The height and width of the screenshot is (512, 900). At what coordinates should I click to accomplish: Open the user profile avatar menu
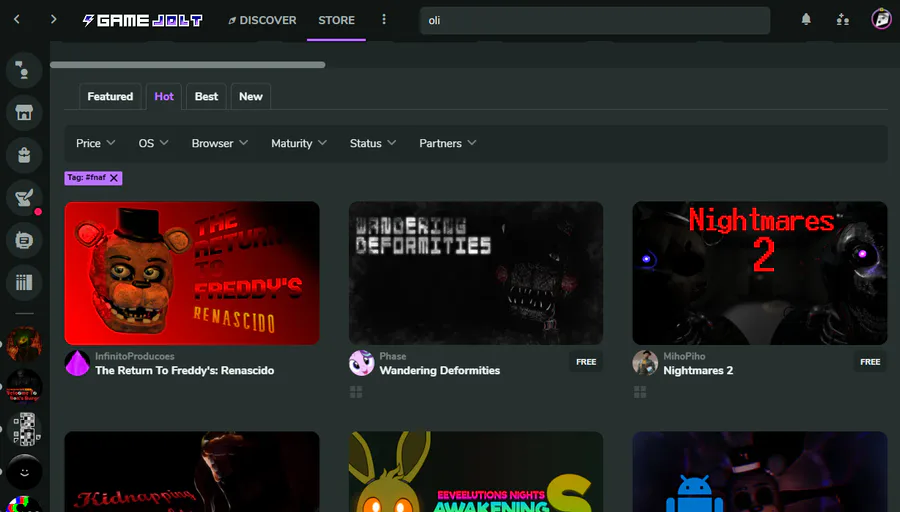pos(881,19)
